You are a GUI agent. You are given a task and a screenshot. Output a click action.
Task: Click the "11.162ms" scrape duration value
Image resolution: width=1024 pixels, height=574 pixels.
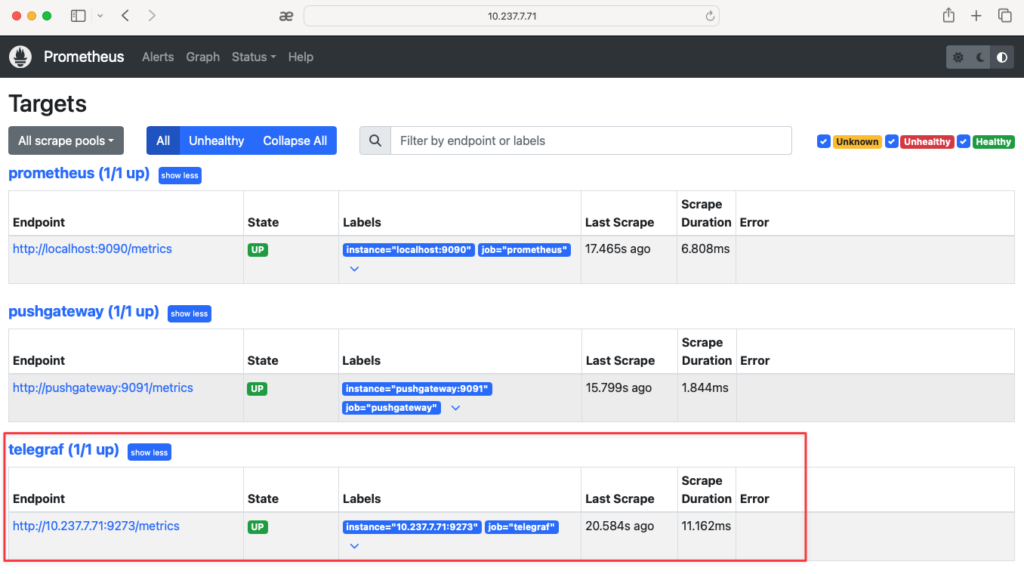[706, 526]
